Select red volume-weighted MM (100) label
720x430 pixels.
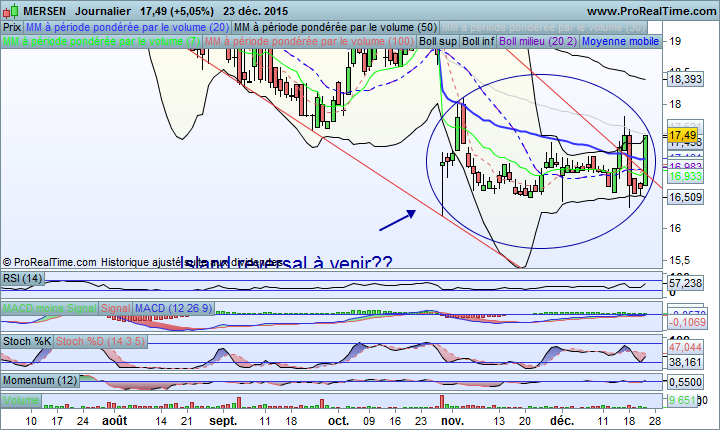click(x=309, y=41)
